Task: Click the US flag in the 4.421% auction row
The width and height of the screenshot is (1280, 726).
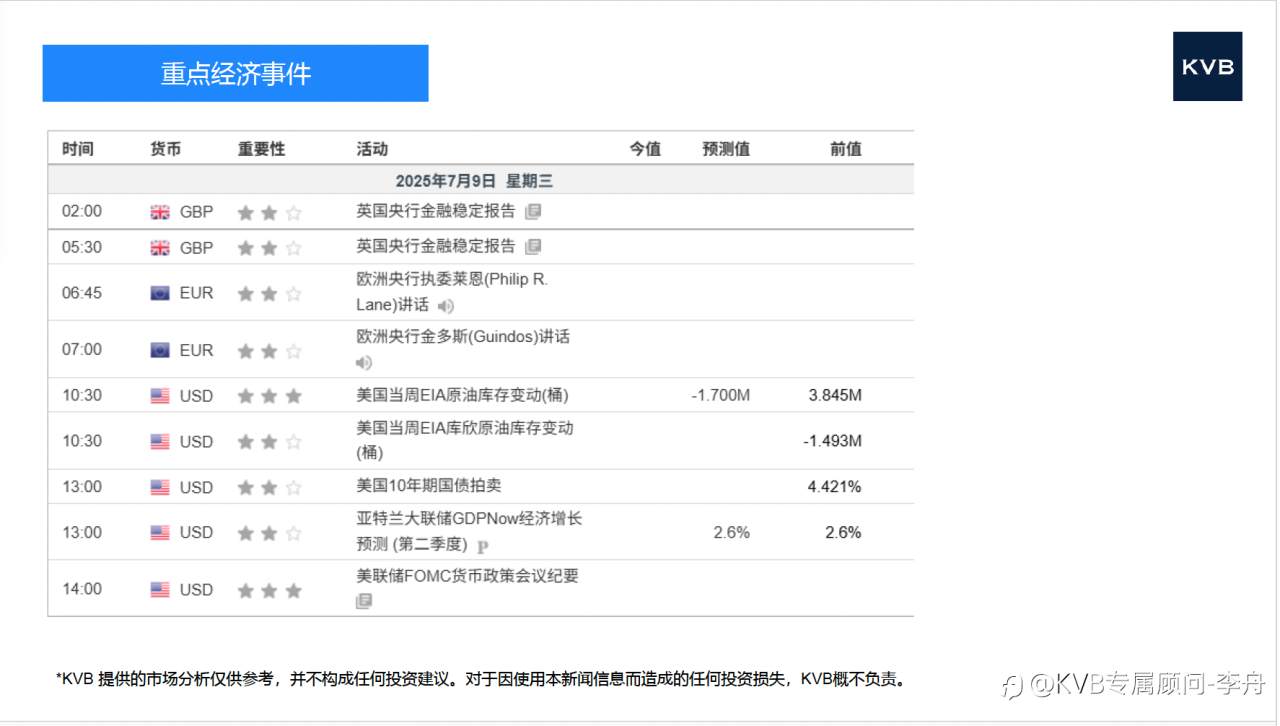Action: 160,487
